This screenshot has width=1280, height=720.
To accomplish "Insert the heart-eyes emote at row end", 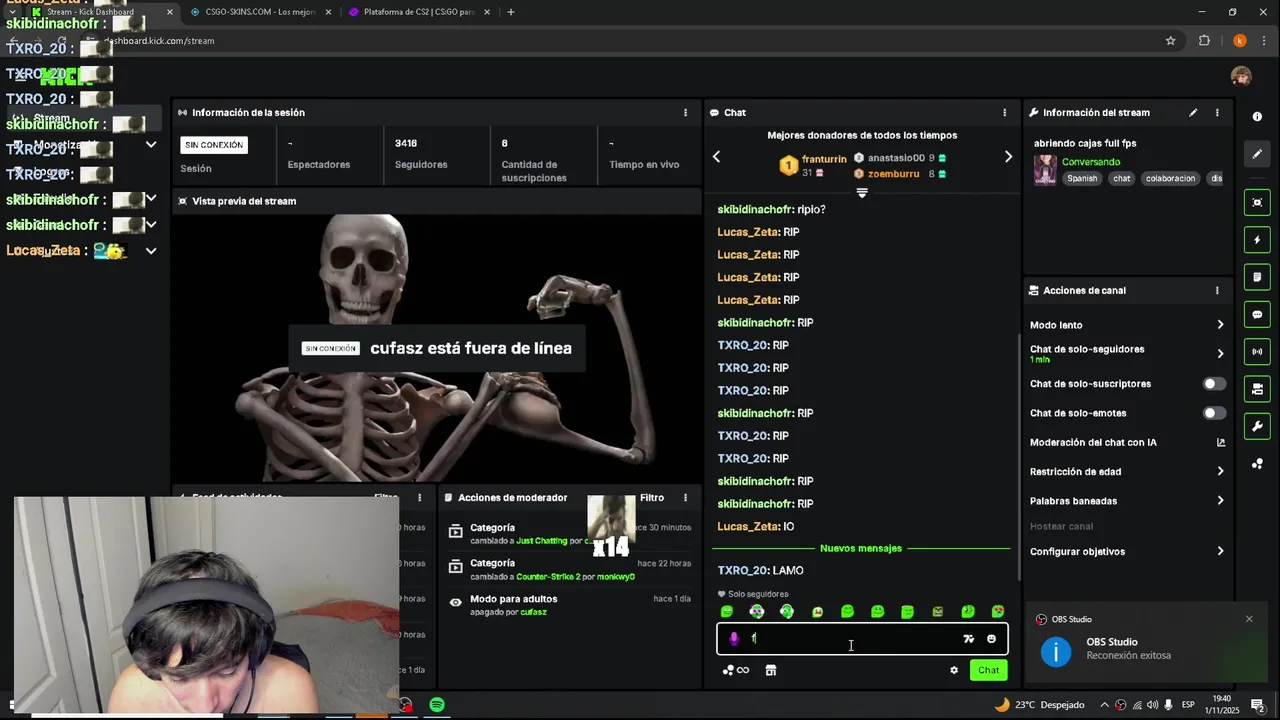I will (998, 612).
